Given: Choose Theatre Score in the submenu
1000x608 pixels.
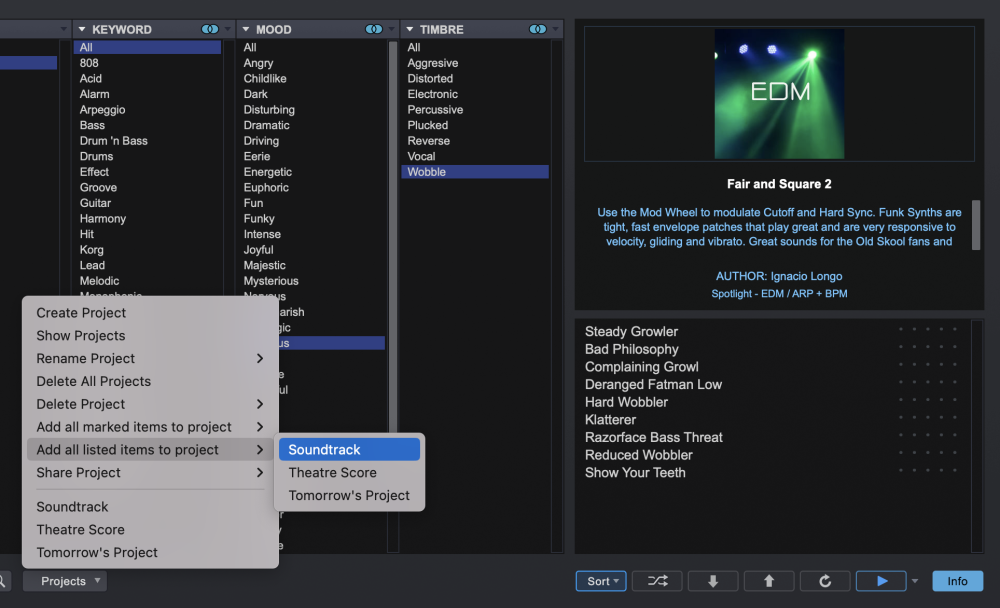Looking at the screenshot, I should click(349, 473).
